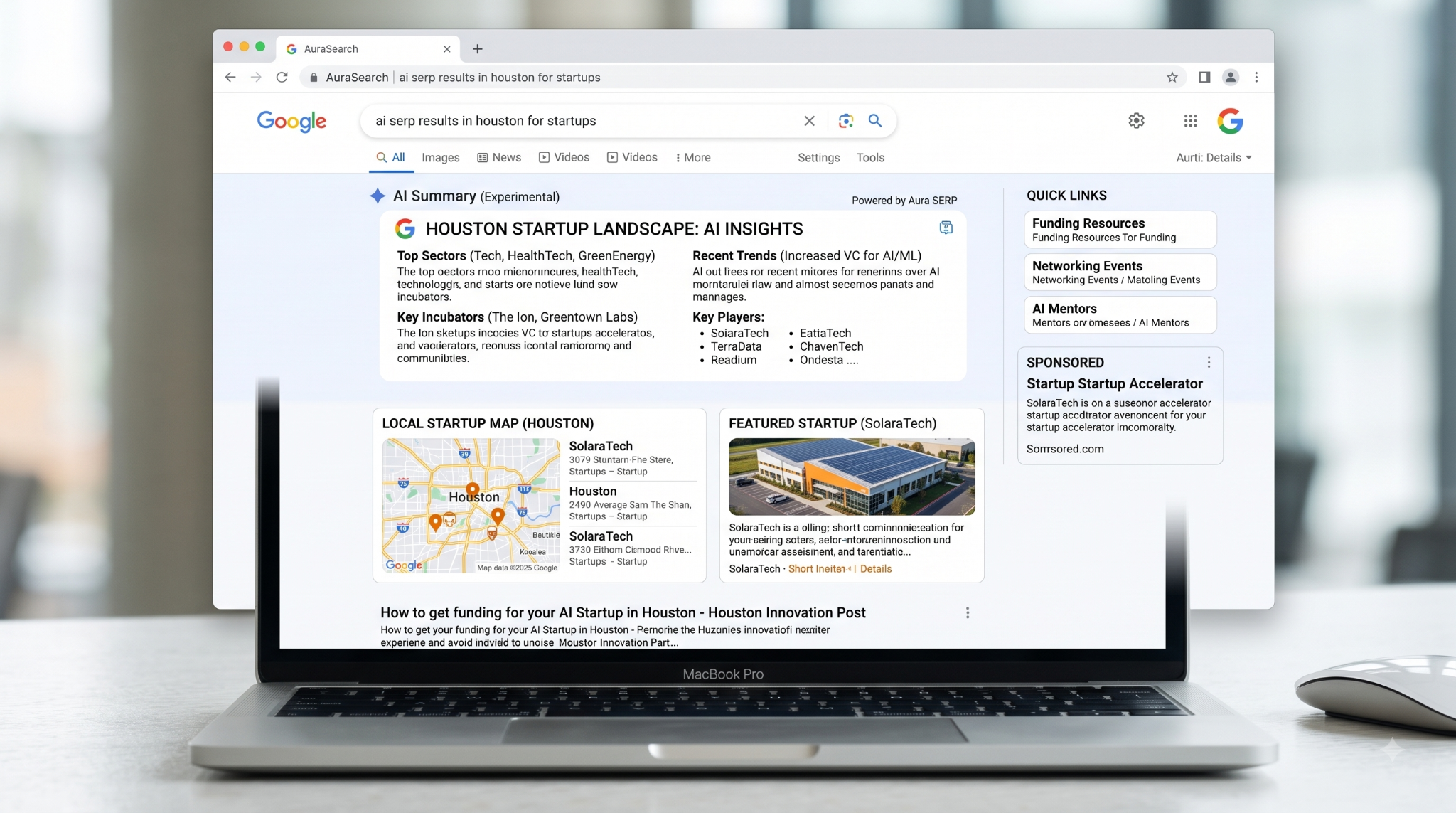The image size is (1456, 813).
Task: Open the Networking Events quick link
Action: click(x=1120, y=272)
